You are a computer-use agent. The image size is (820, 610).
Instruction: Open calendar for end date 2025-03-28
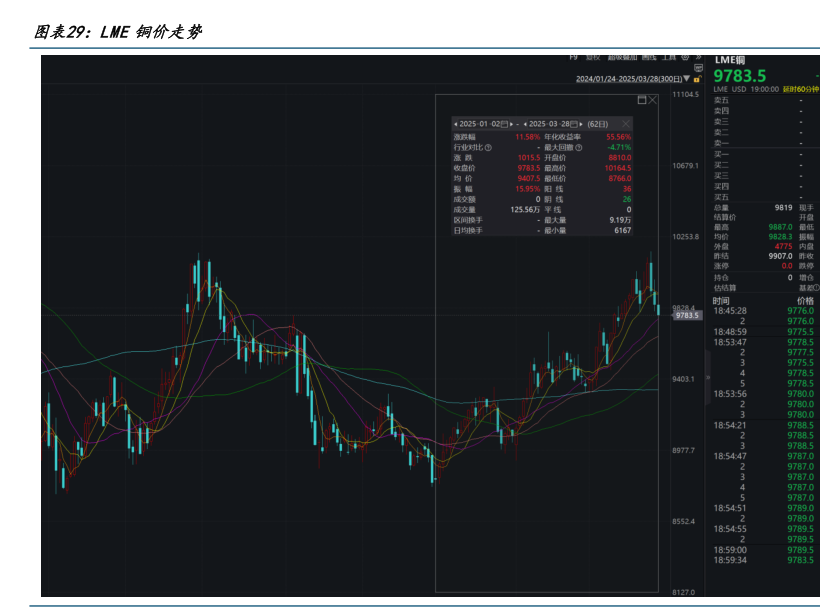(574, 124)
